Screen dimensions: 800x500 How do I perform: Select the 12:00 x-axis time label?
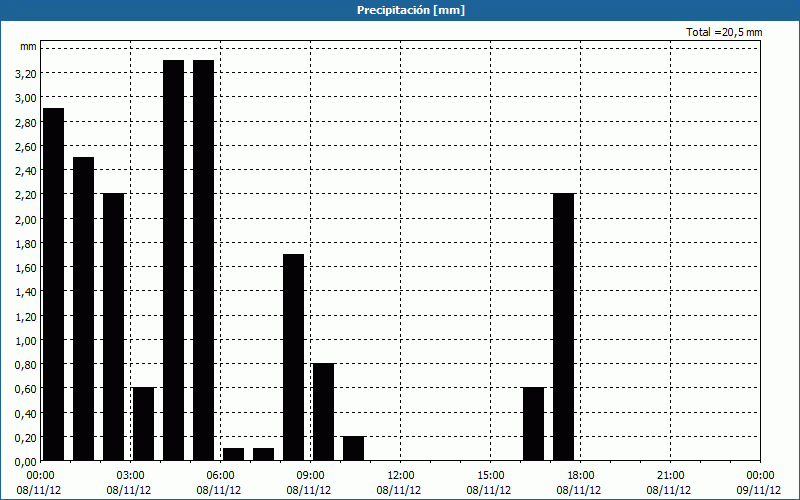[401, 476]
